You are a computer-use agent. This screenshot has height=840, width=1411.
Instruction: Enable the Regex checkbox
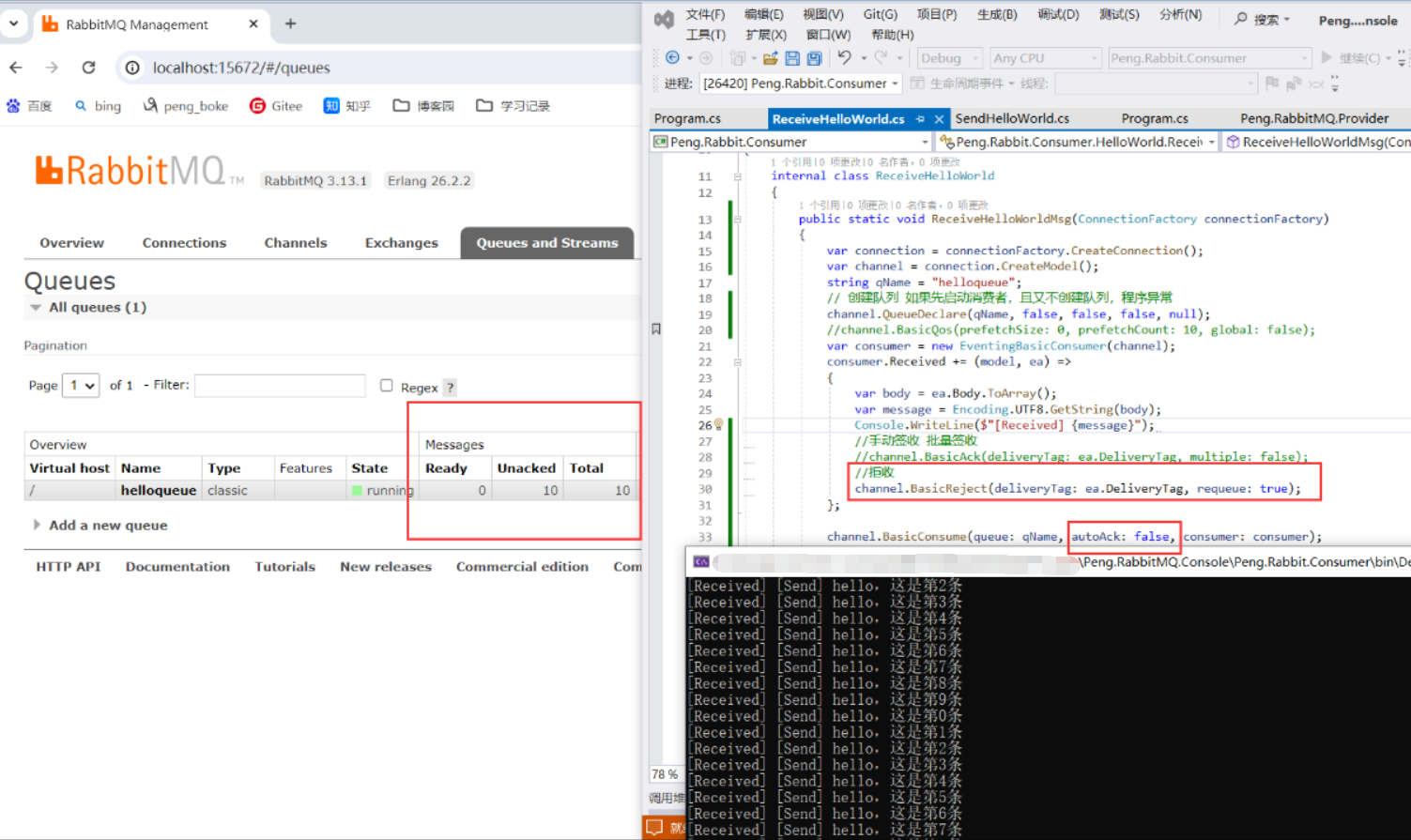tap(386, 385)
